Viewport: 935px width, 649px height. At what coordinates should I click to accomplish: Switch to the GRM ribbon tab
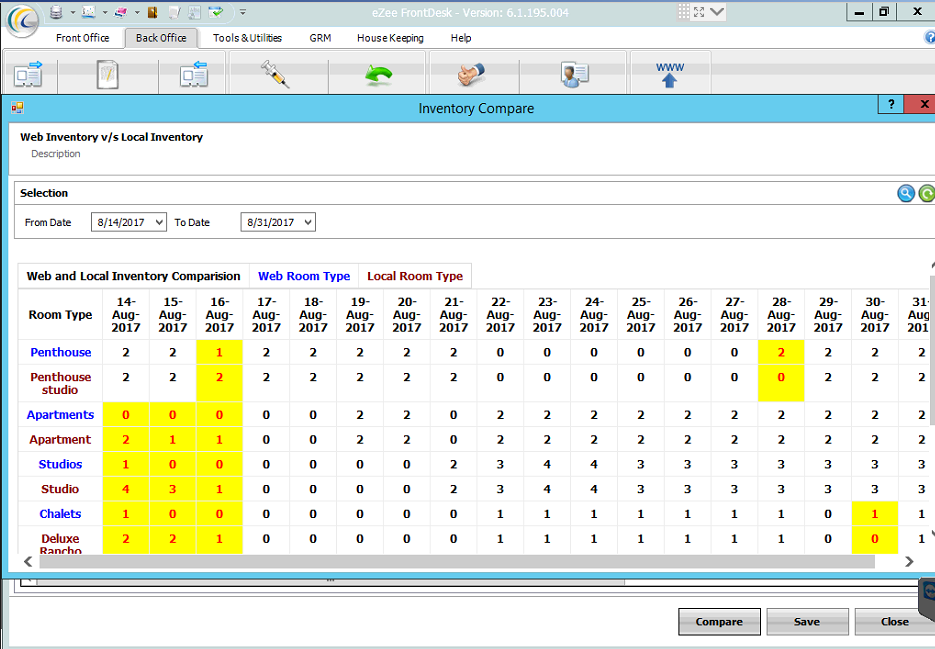(320, 38)
